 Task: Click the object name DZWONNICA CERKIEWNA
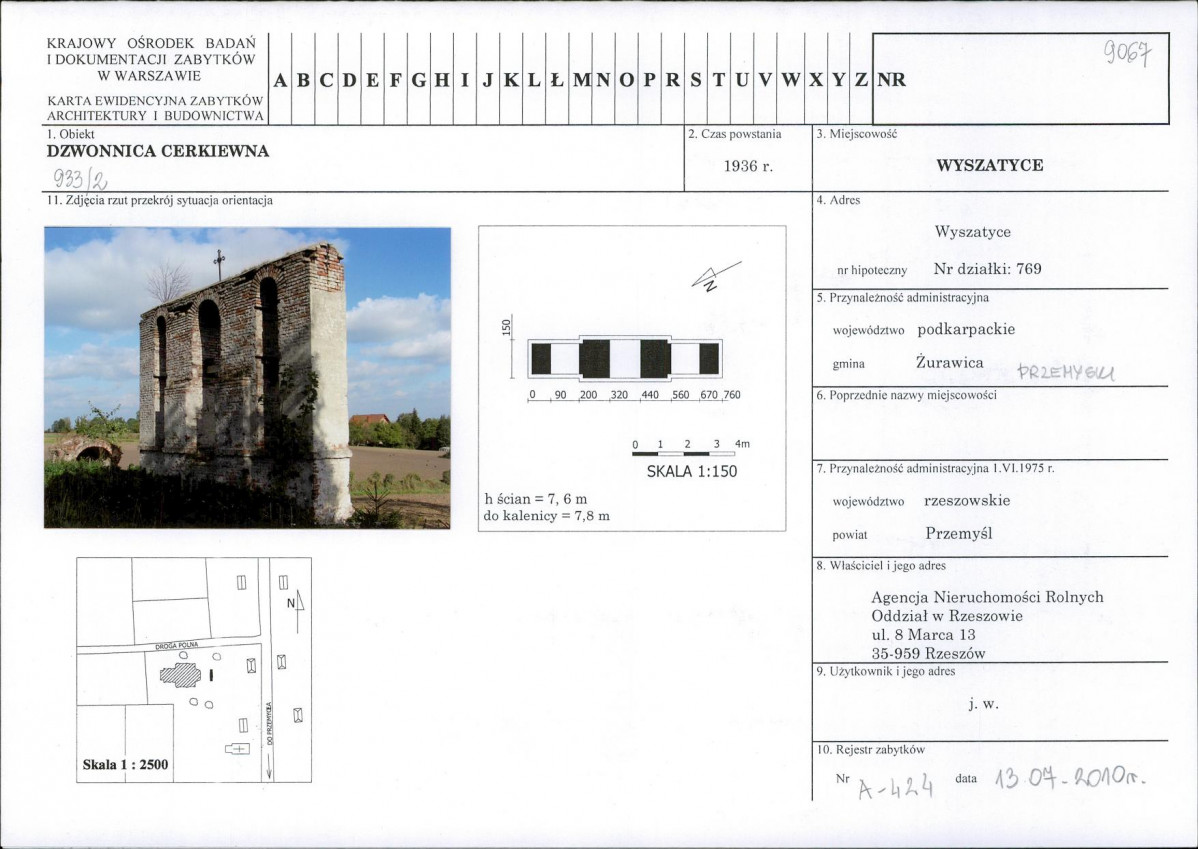click(158, 152)
